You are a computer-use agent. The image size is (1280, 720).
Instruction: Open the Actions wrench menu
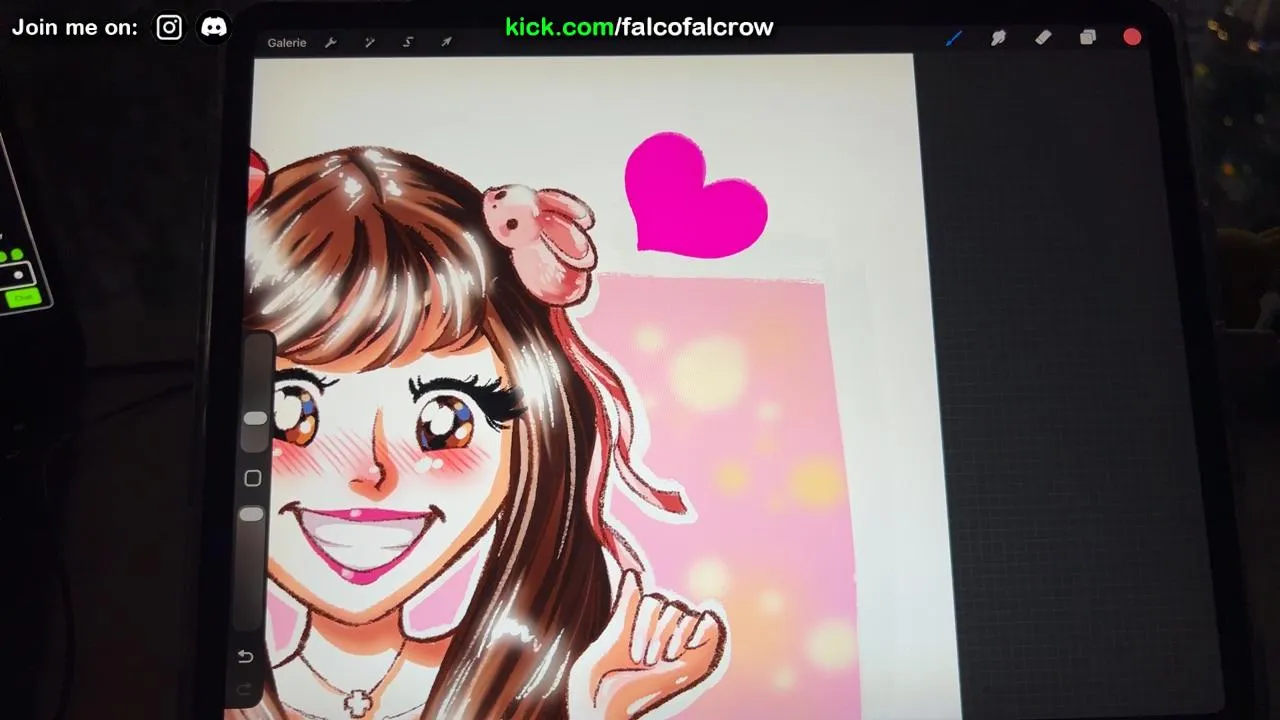coord(331,43)
